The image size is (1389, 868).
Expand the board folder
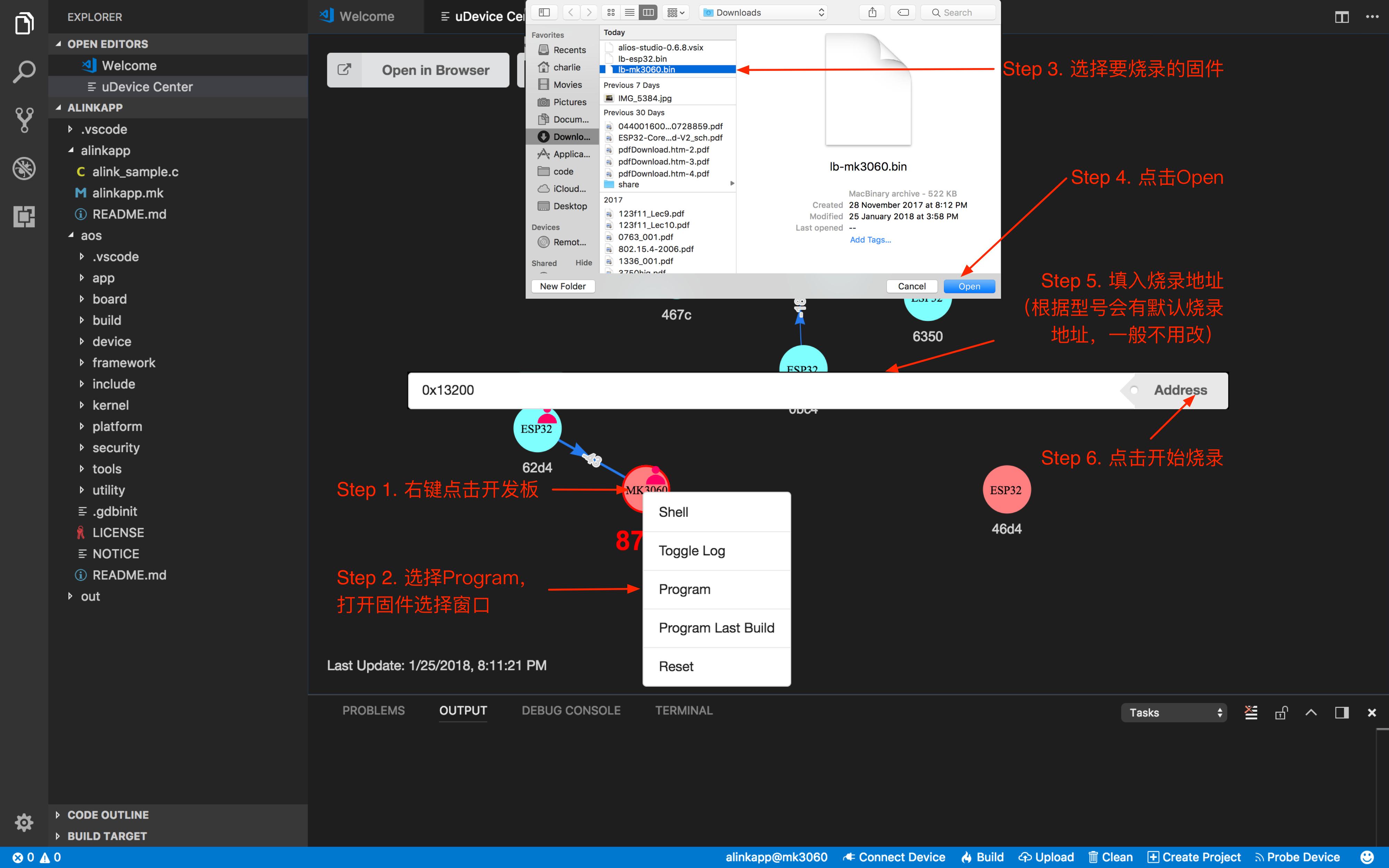click(x=178, y=299)
